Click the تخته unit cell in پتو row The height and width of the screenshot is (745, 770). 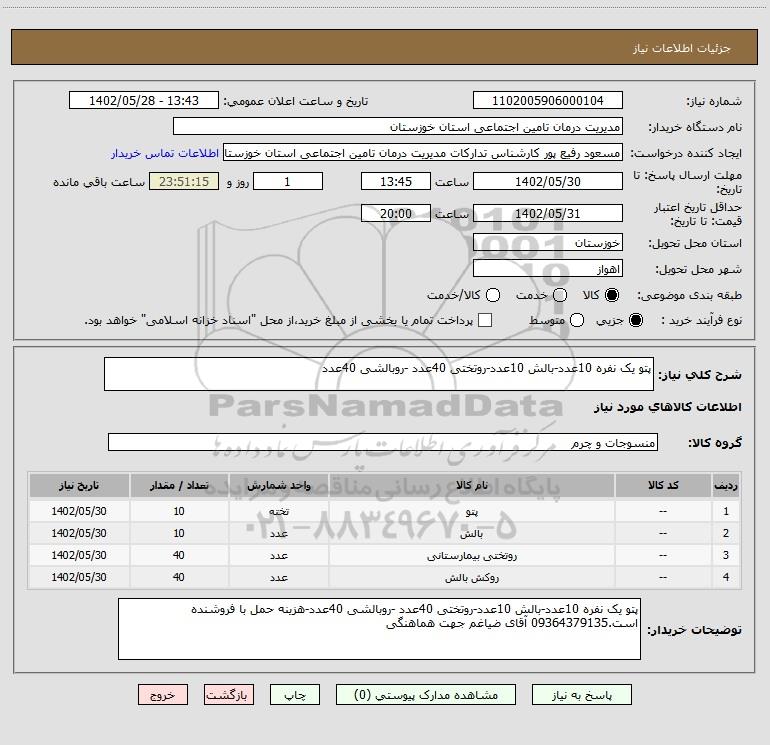click(x=278, y=512)
